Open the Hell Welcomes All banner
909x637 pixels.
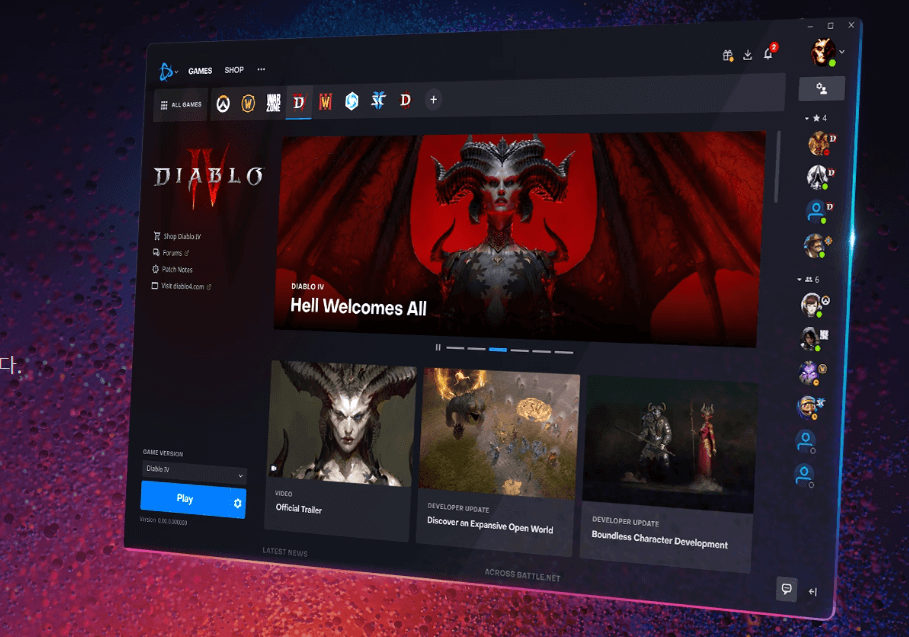tap(519, 239)
